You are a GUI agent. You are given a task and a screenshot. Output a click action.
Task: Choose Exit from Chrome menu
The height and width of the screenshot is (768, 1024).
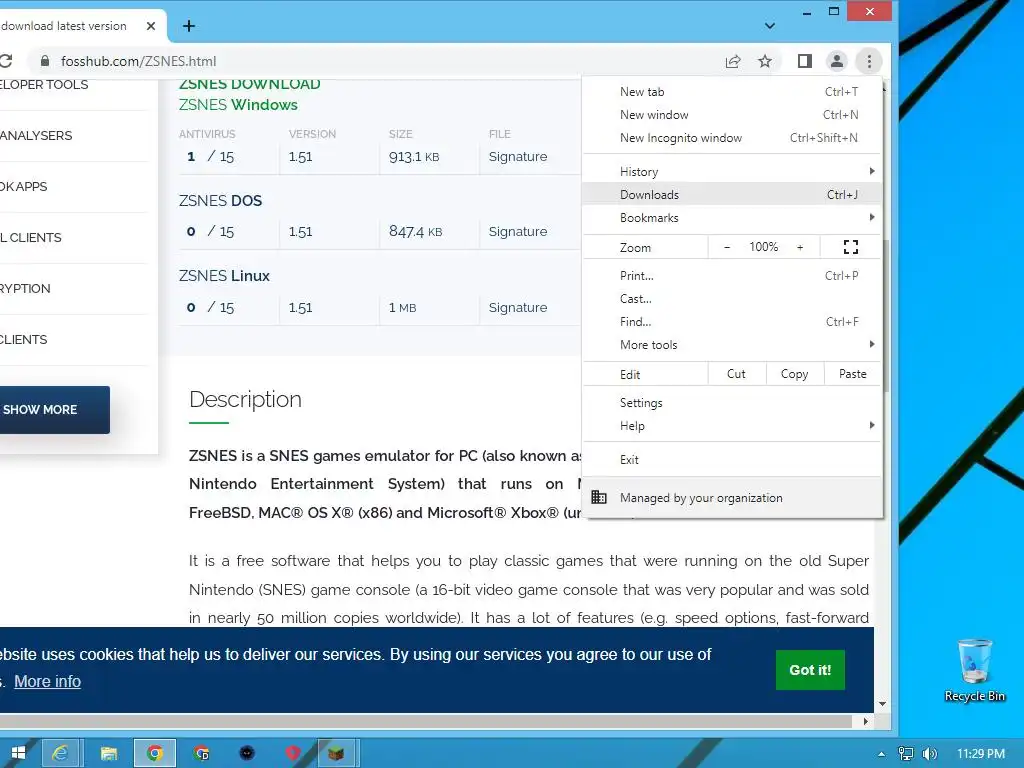click(x=731, y=459)
